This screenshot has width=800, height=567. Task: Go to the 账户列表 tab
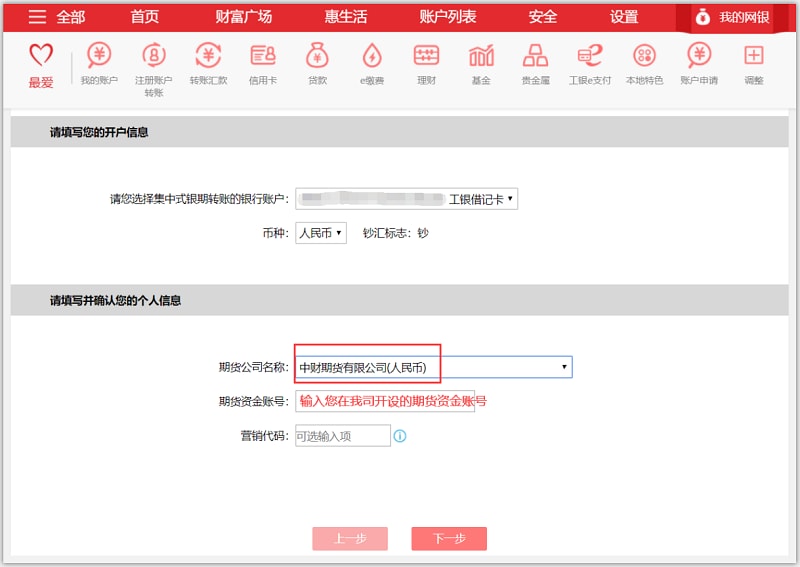pyautogui.click(x=447, y=17)
